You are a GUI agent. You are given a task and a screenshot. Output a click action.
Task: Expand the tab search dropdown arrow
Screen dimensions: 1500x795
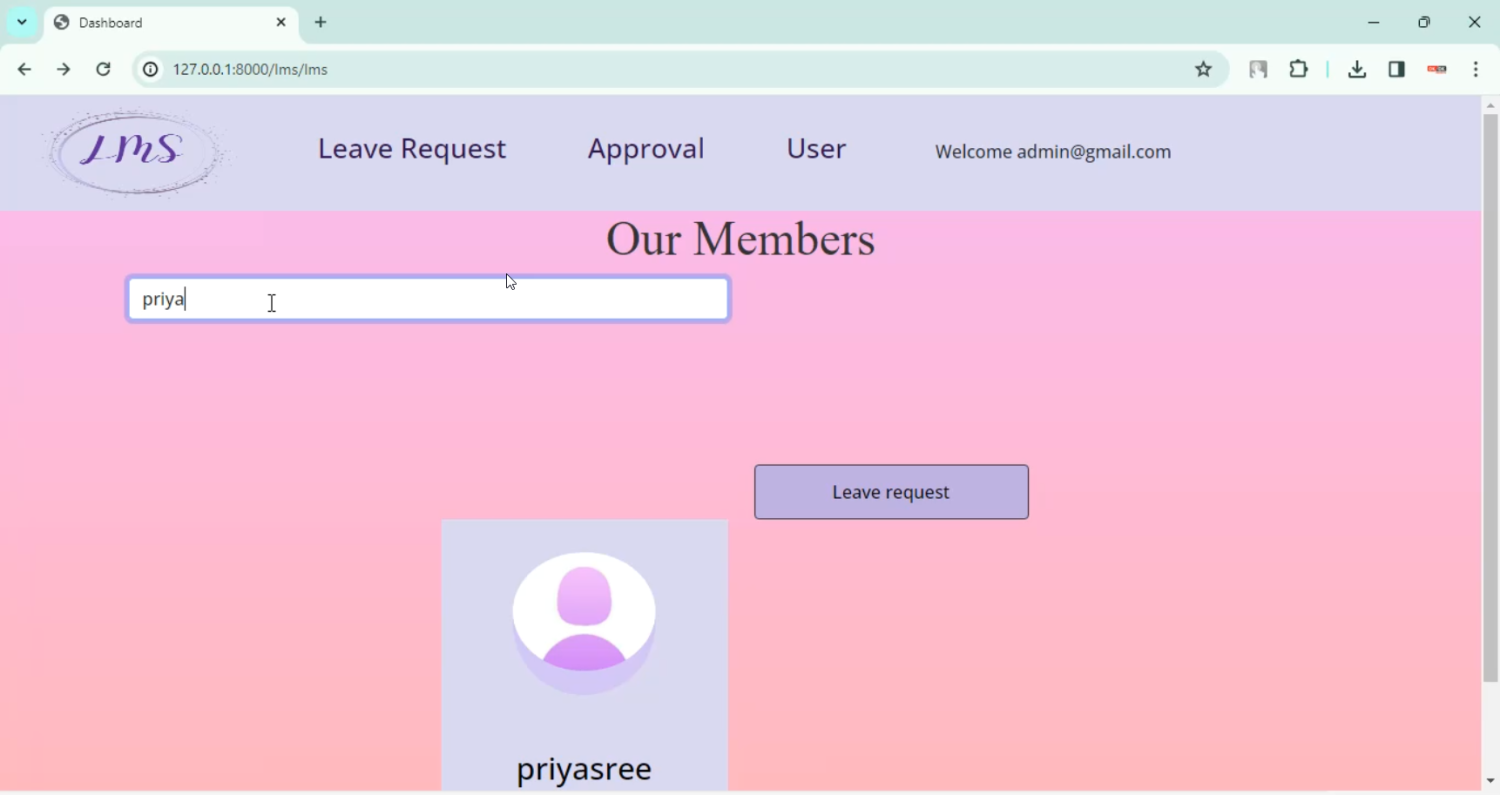[21, 22]
